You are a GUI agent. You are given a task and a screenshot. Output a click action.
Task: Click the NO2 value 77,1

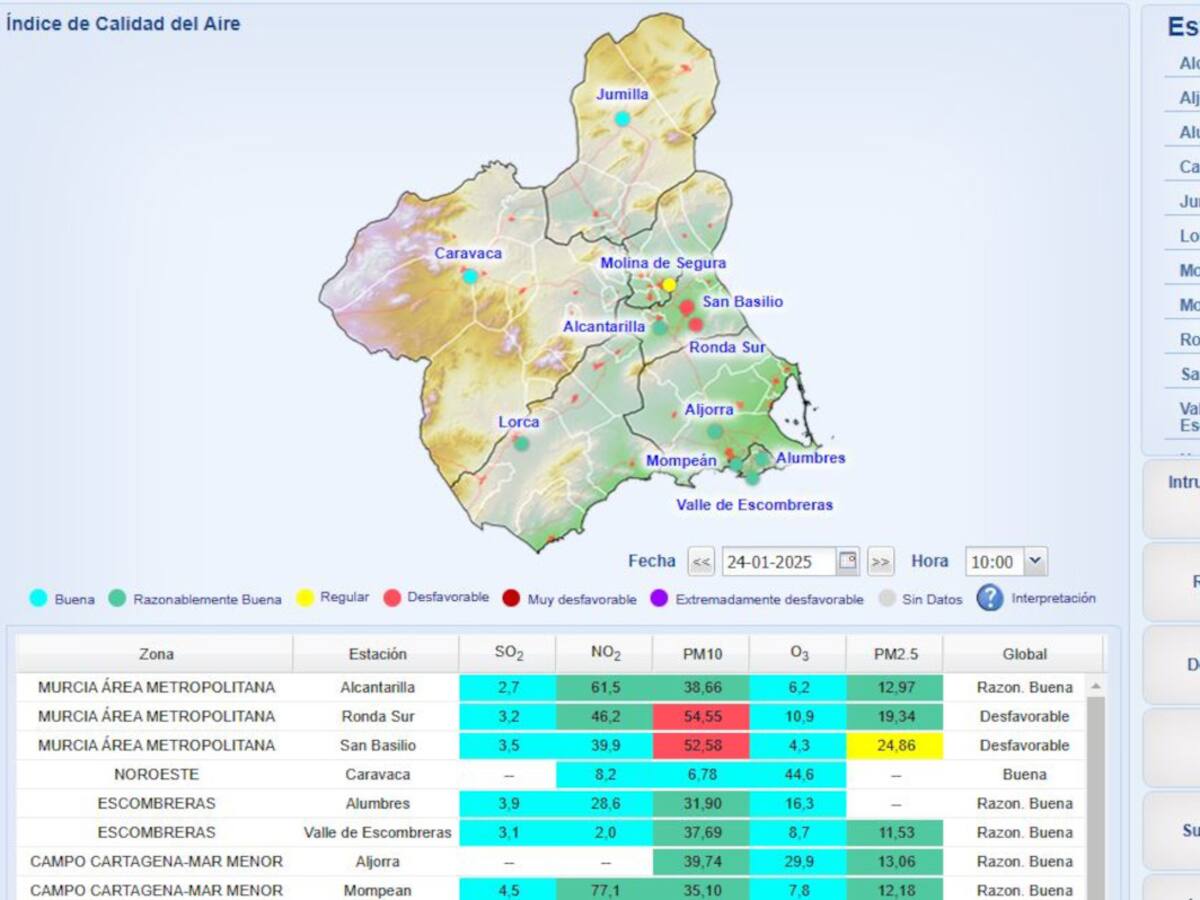(605, 890)
